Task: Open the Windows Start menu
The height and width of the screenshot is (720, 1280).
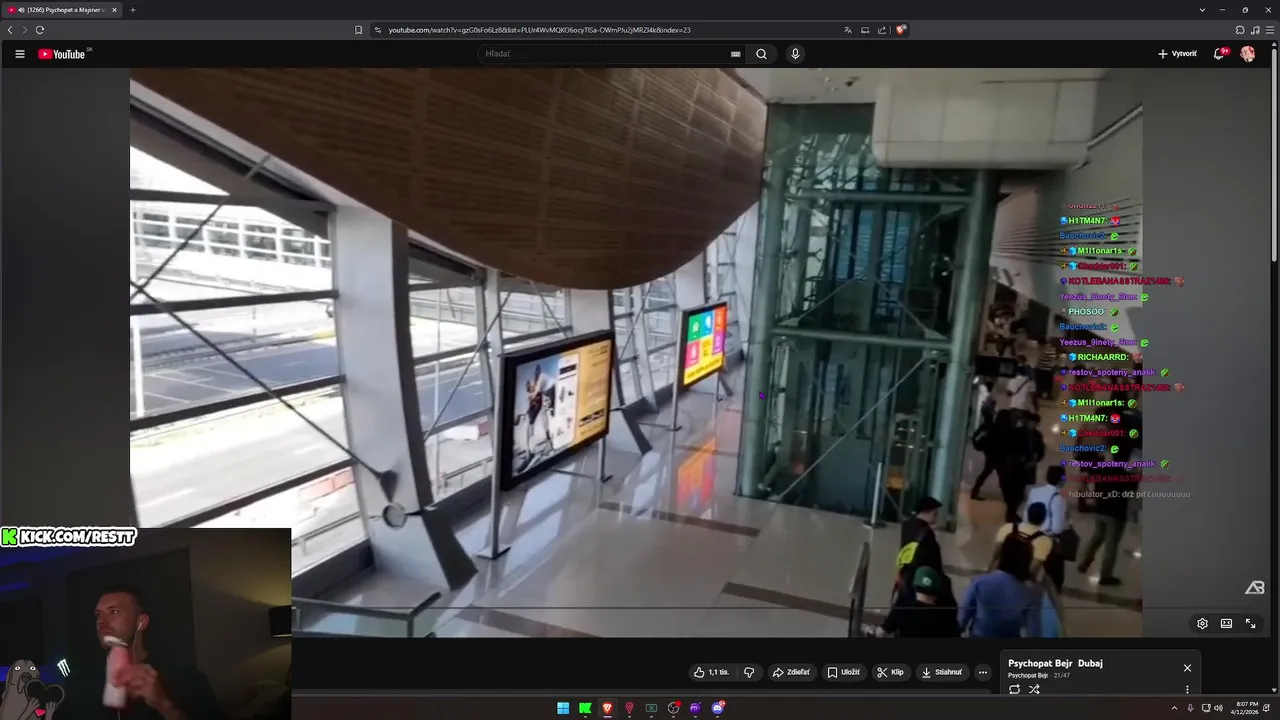Action: click(x=563, y=708)
